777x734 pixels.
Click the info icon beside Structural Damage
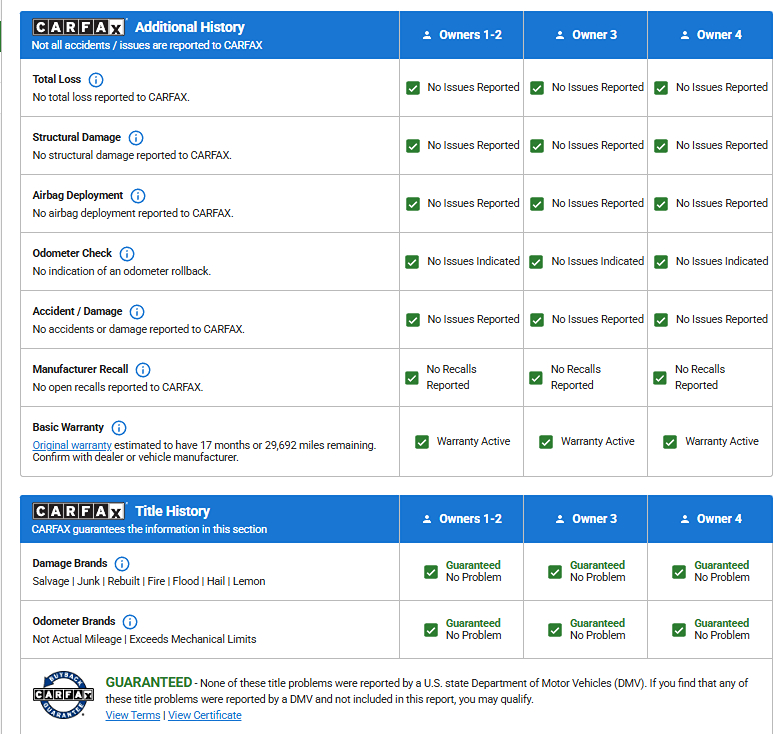click(x=136, y=137)
